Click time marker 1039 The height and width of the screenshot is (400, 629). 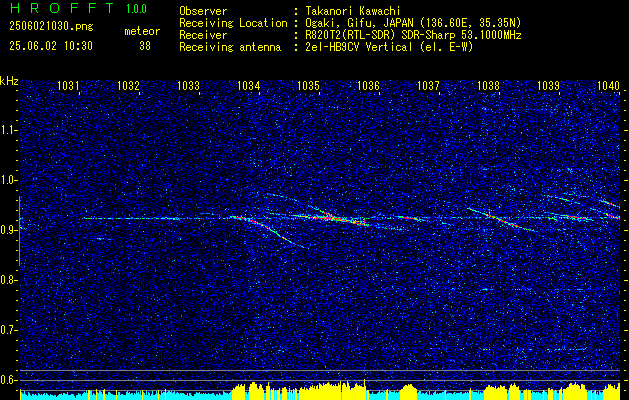point(548,85)
